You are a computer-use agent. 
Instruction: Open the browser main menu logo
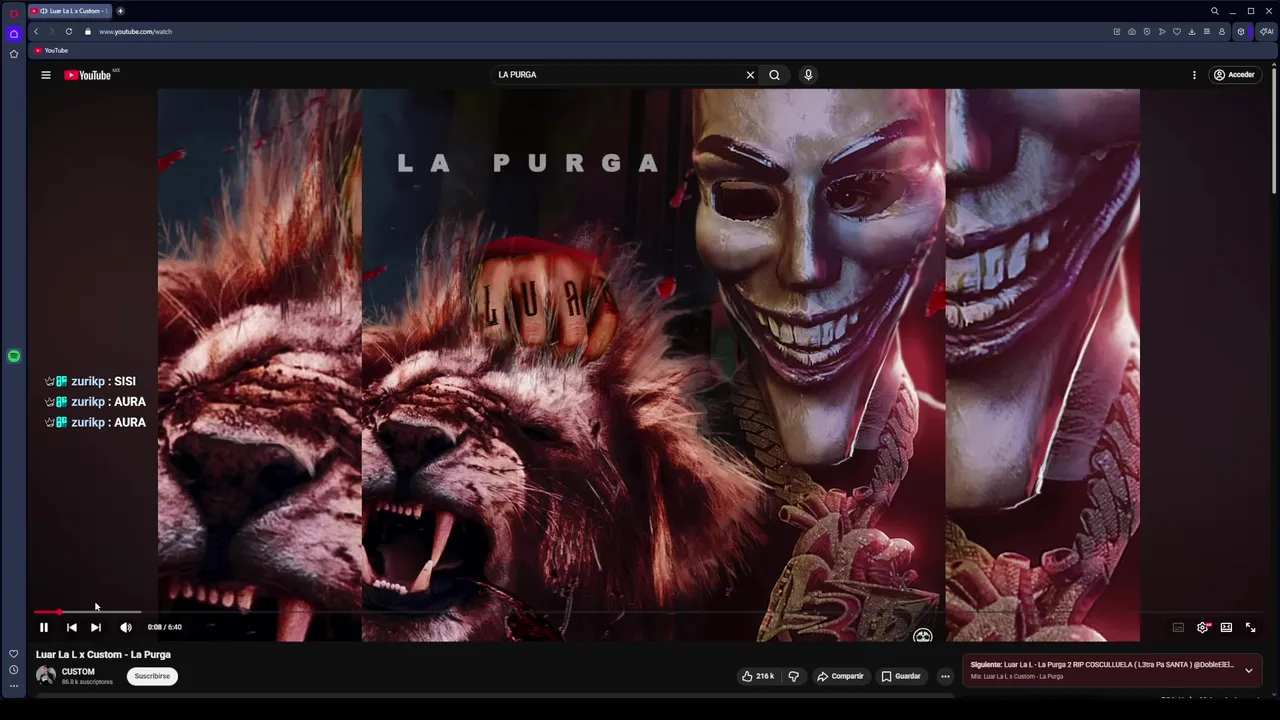[x=14, y=13]
